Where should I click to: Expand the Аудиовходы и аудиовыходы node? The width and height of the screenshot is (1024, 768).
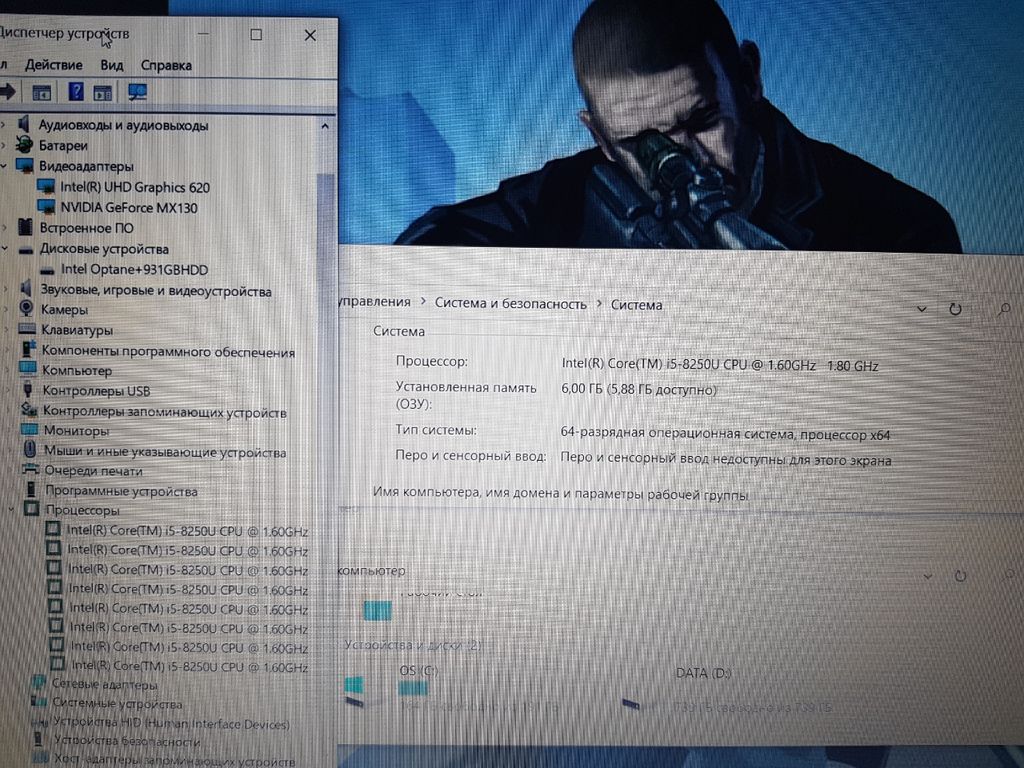point(4,124)
